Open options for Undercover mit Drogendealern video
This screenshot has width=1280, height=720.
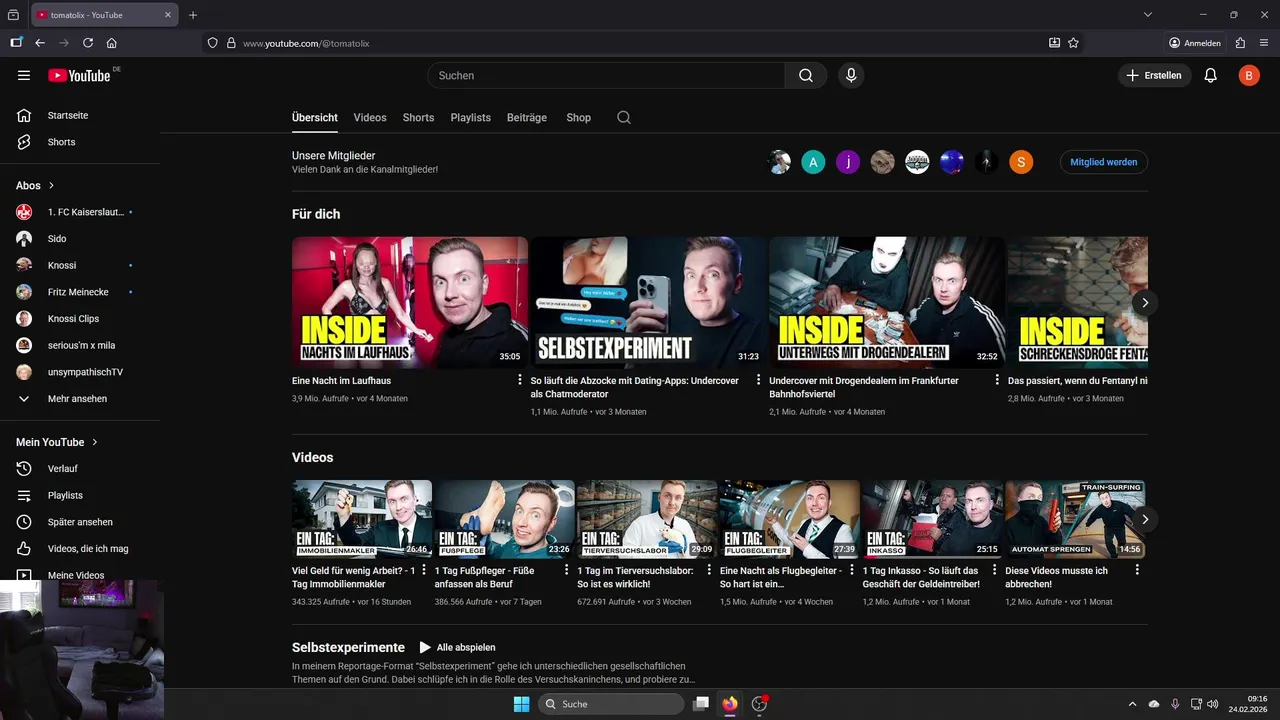coord(997,380)
